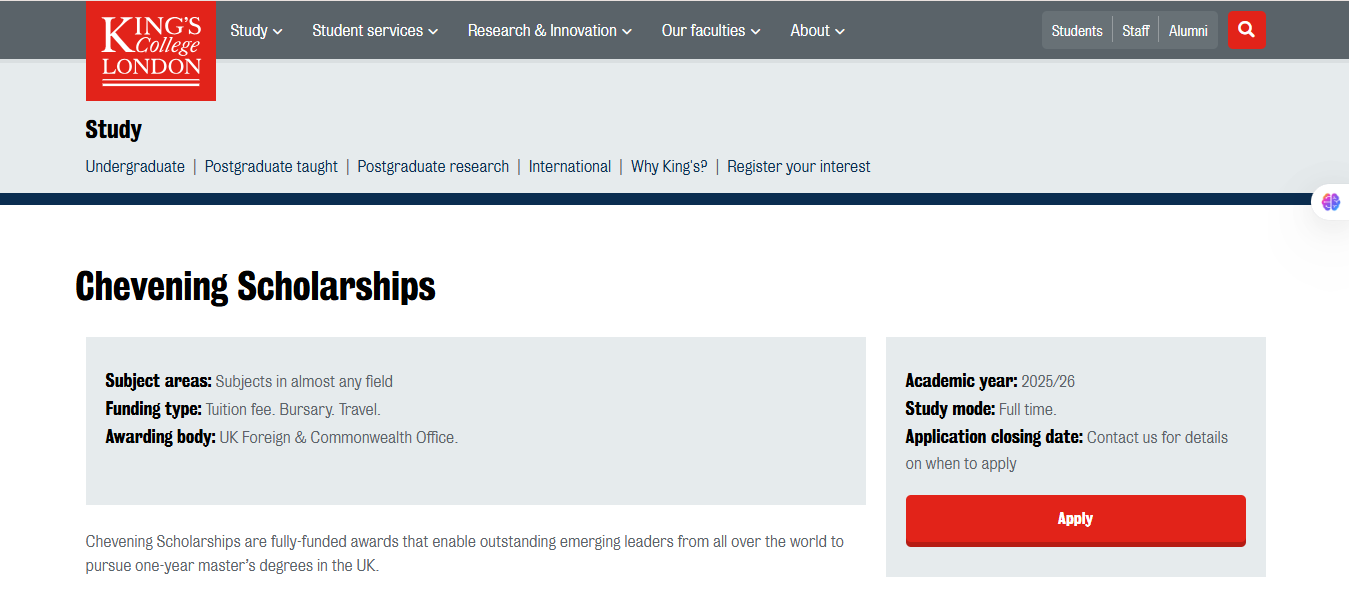Screen dimensions: 1349x594
Task: Open the Postgraduate research section
Action: click(433, 167)
